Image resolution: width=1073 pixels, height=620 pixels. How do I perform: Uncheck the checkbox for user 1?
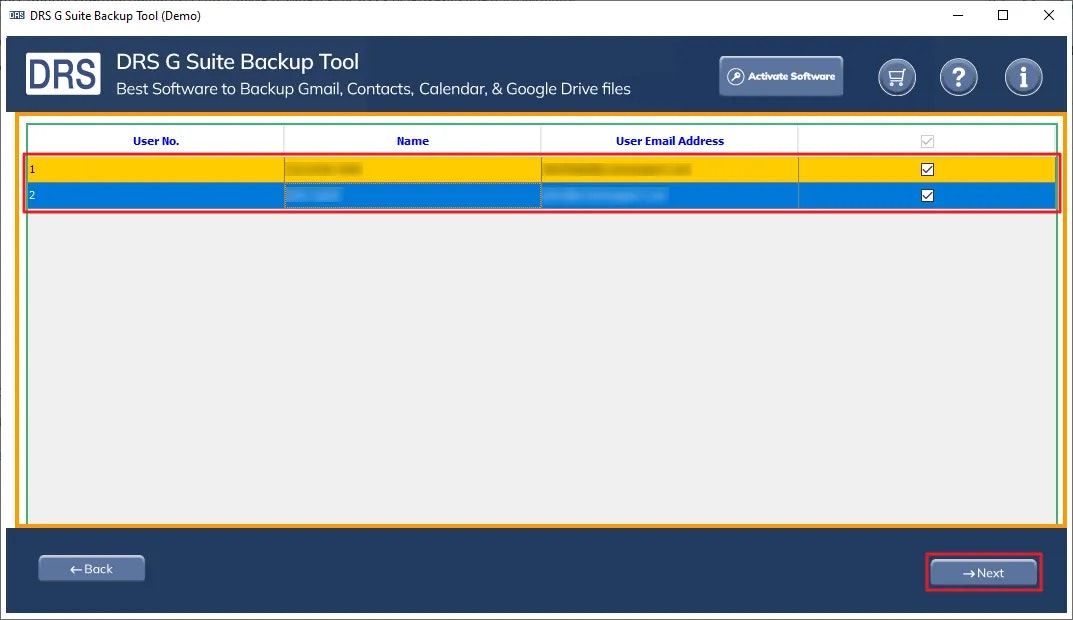927,169
